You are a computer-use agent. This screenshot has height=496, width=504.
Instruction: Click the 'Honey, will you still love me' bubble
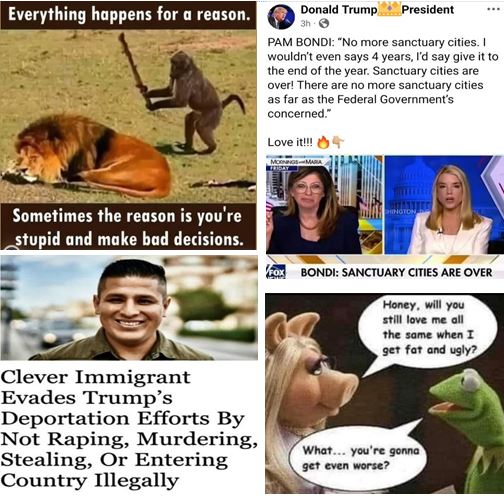(x=429, y=327)
